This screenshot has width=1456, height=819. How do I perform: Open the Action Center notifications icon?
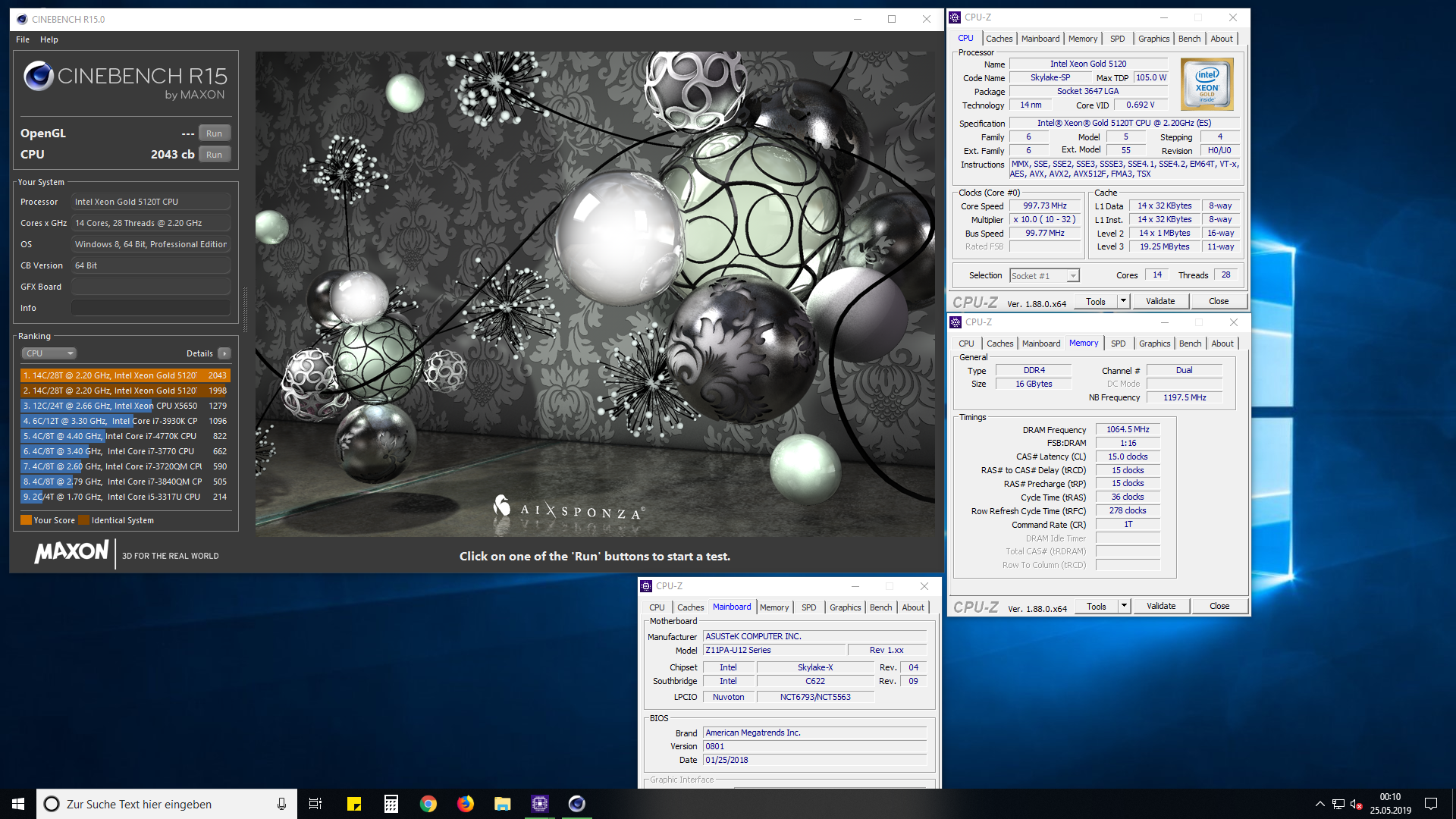pyautogui.click(x=1431, y=804)
